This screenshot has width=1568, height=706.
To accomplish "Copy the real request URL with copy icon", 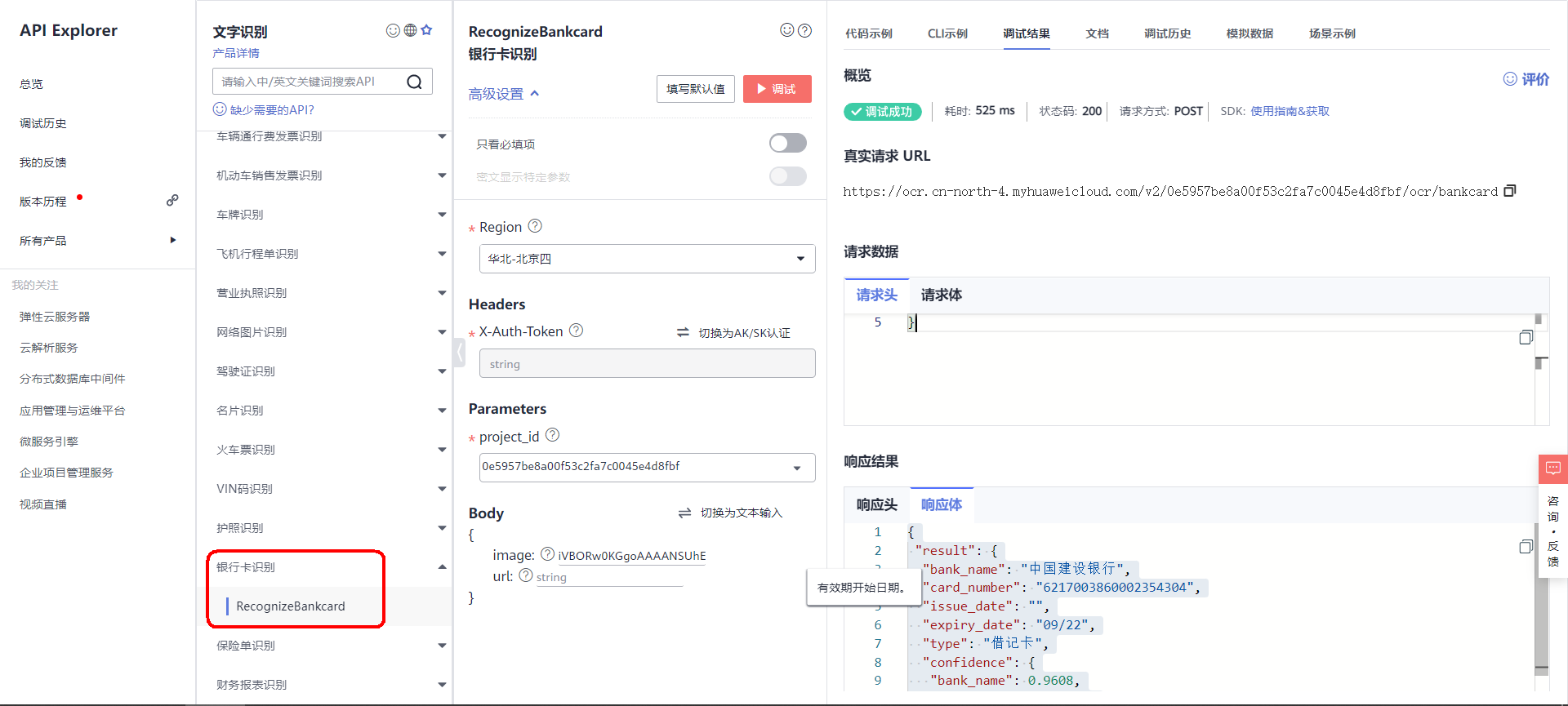I will pos(1510,191).
